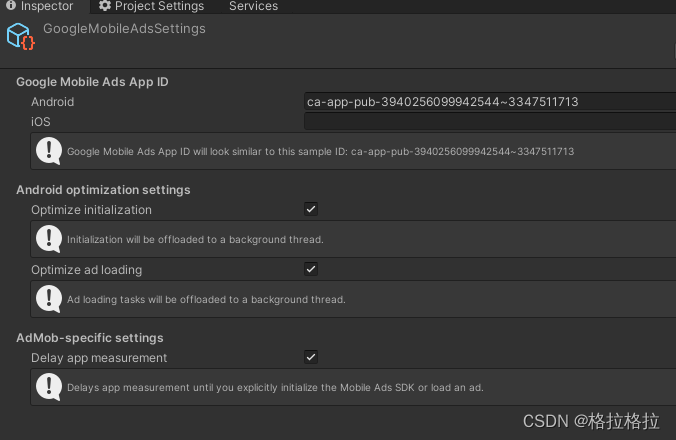Open the Services tab
The height and width of the screenshot is (440, 676).
tap(253, 6)
